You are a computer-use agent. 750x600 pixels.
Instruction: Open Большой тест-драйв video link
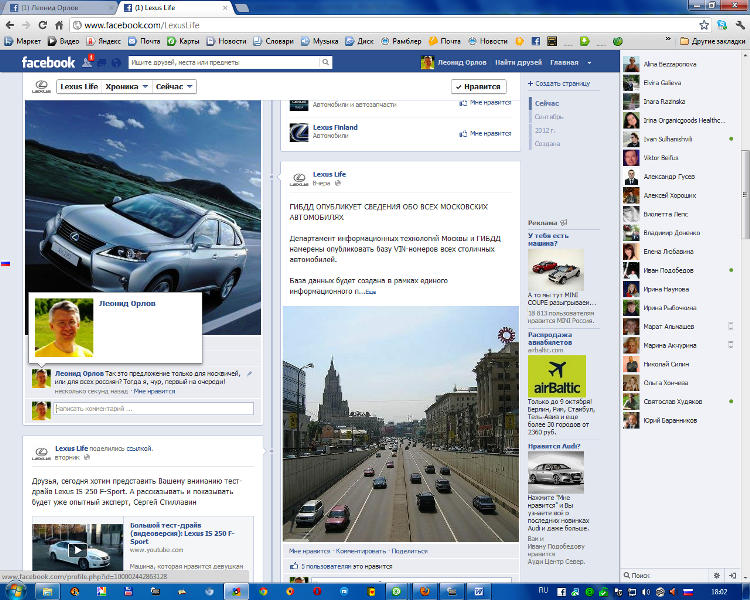coord(182,533)
